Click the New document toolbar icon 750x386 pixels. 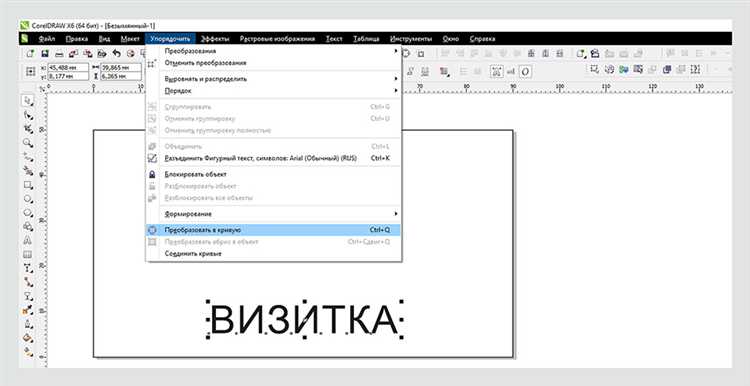click(x=31, y=54)
